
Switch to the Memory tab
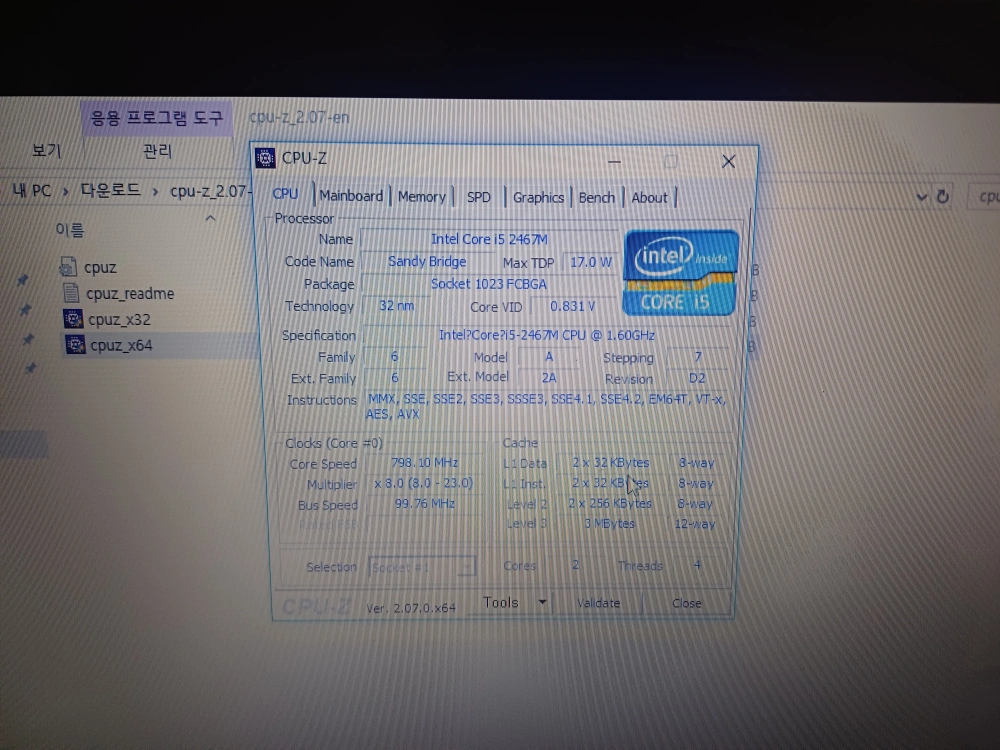[x=421, y=197]
